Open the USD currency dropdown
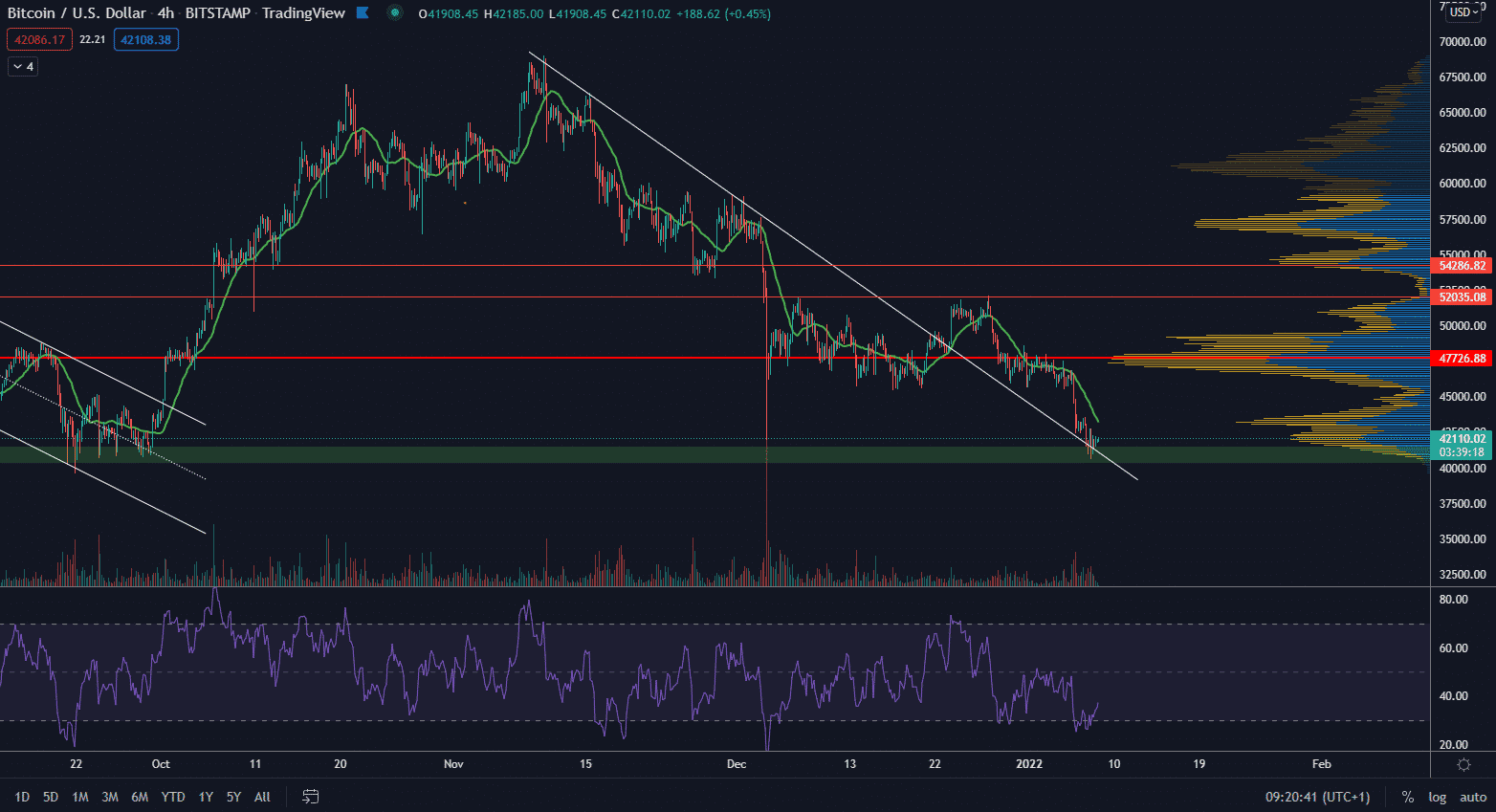 pos(1463,12)
